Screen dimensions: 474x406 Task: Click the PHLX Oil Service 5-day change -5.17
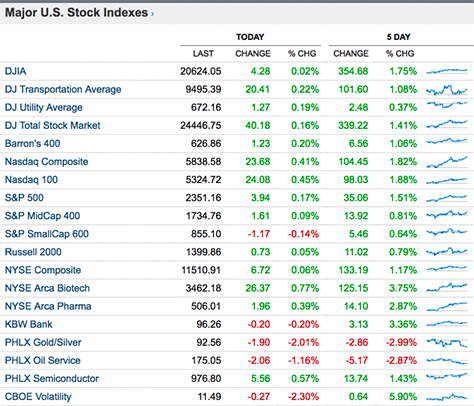[x=357, y=360]
